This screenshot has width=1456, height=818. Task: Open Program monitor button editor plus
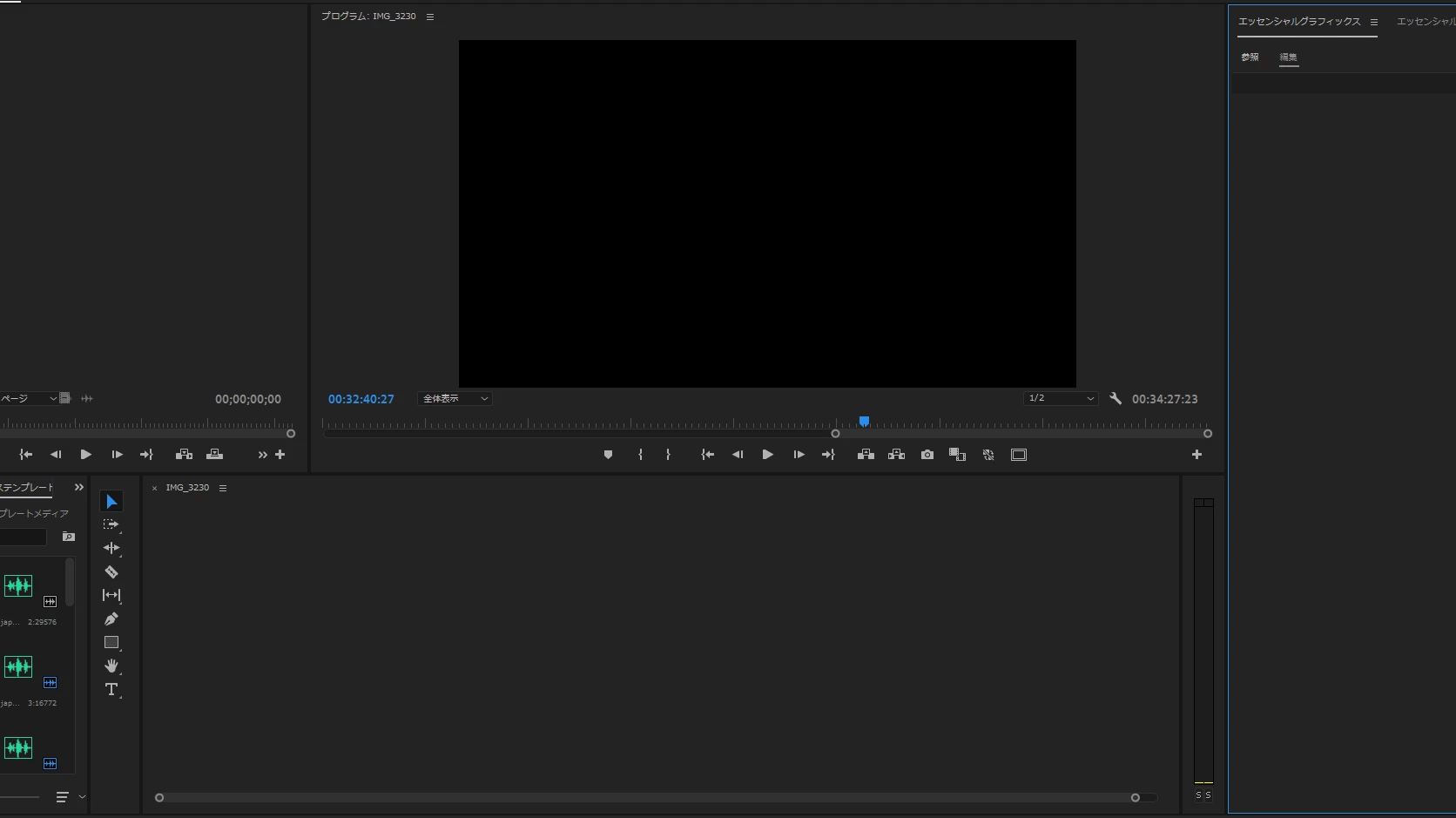[1196, 455]
